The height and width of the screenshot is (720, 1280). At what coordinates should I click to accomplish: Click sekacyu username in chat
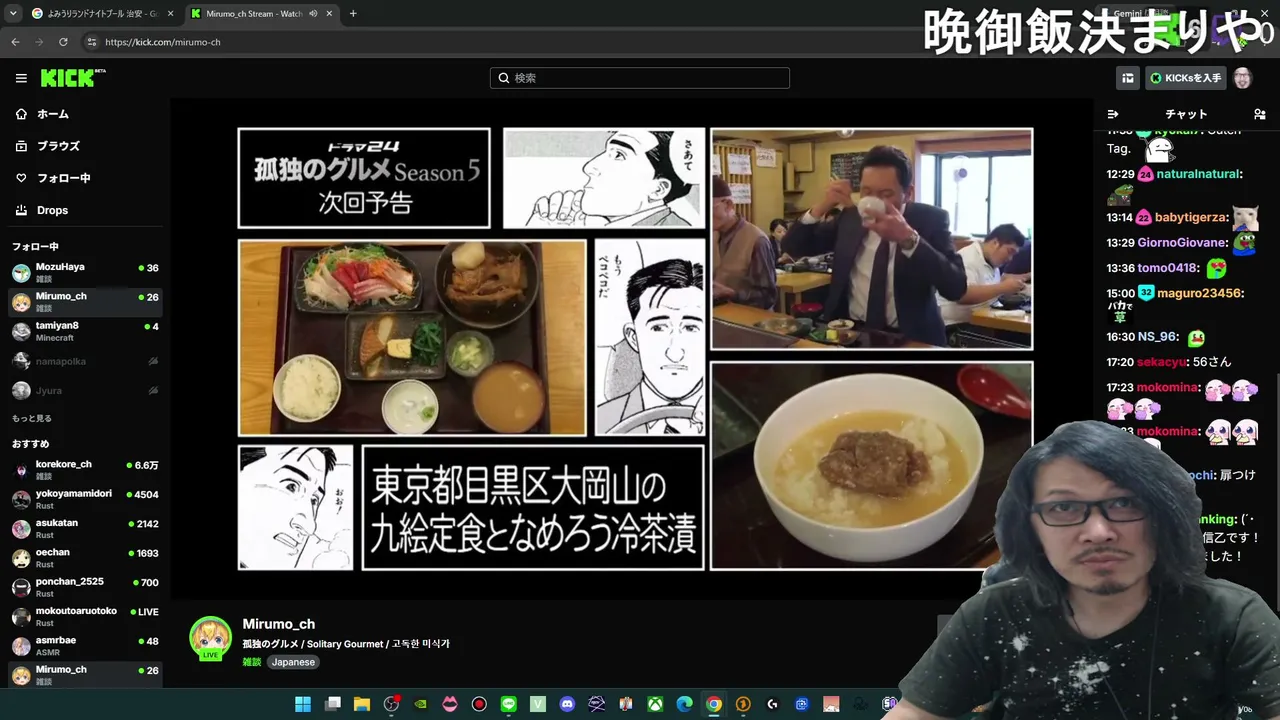[1162, 362]
